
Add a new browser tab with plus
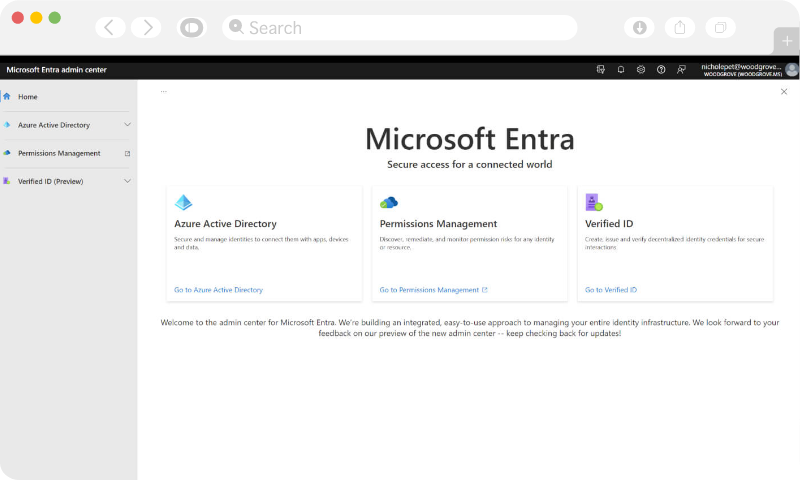[787, 41]
